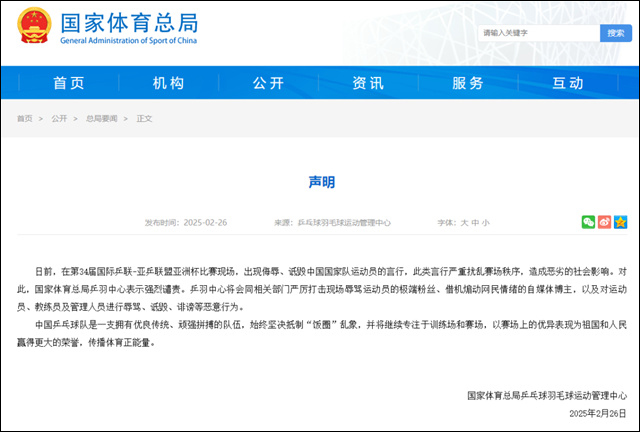
Task: Click the 正文 breadcrumb item
Action: click(144, 118)
